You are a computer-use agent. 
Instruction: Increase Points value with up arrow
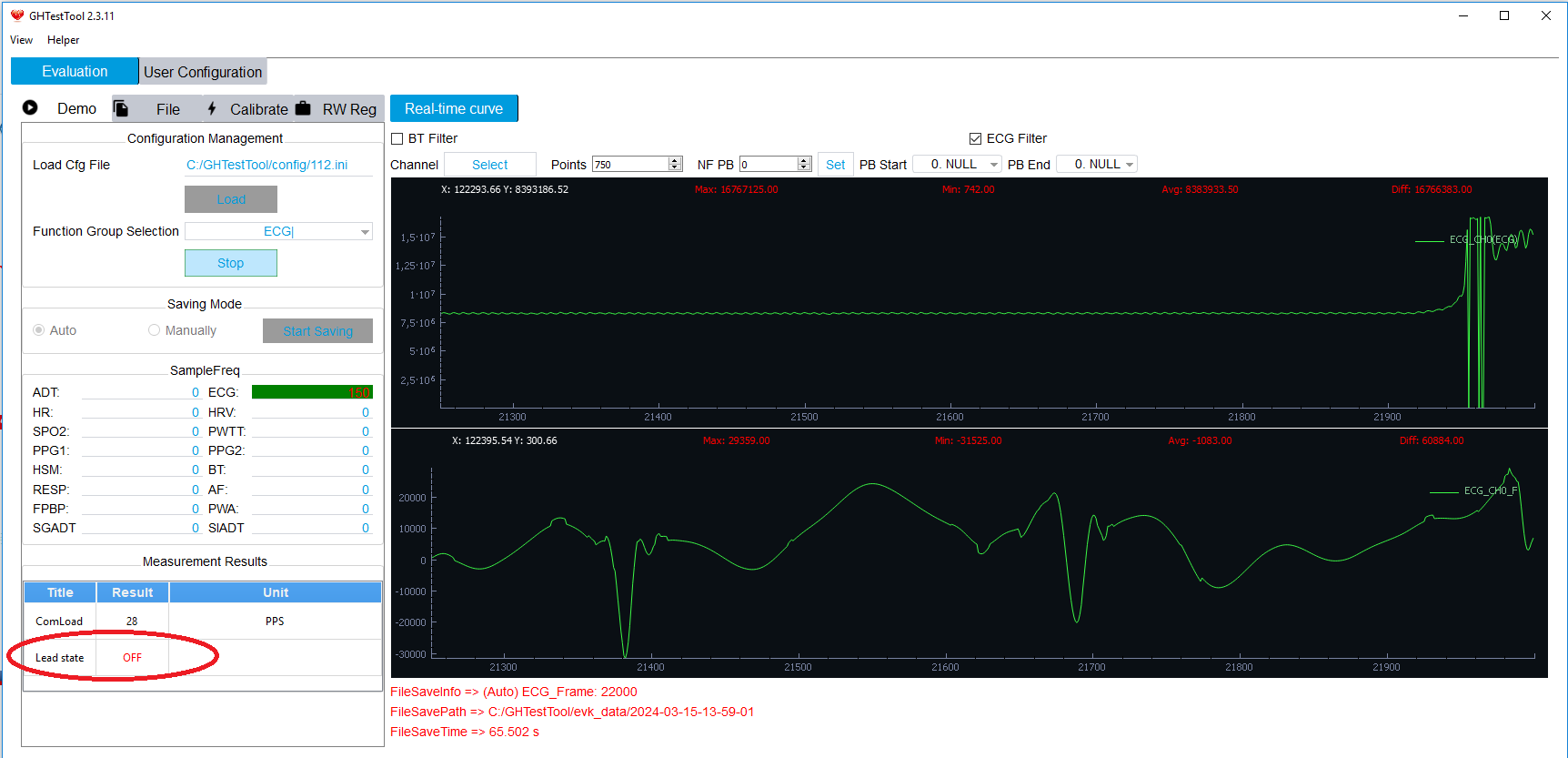click(675, 160)
